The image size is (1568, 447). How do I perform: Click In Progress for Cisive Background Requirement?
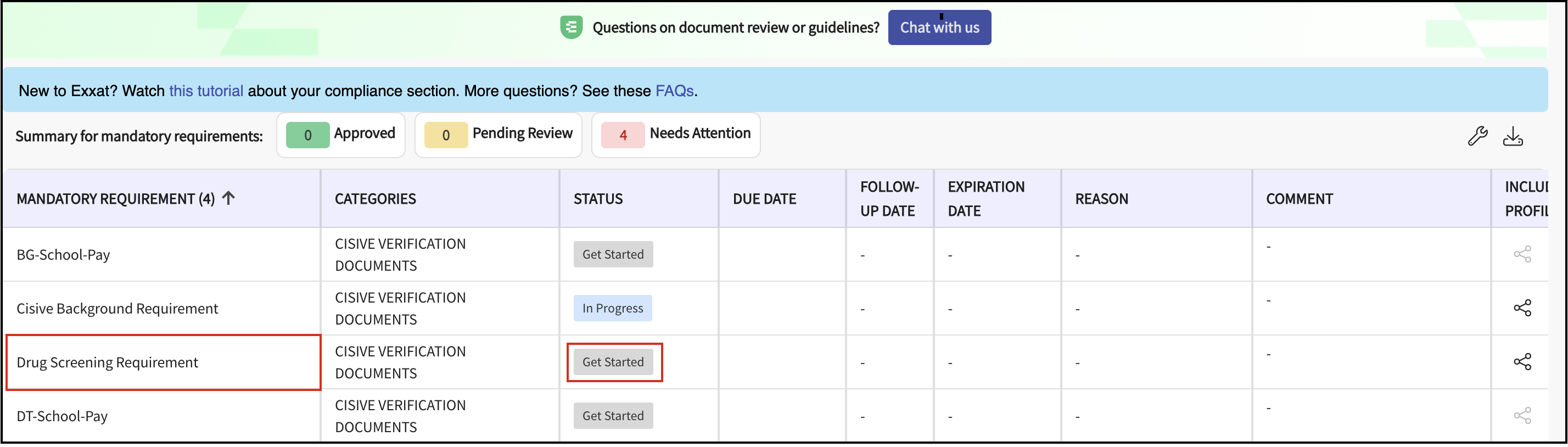[612, 308]
